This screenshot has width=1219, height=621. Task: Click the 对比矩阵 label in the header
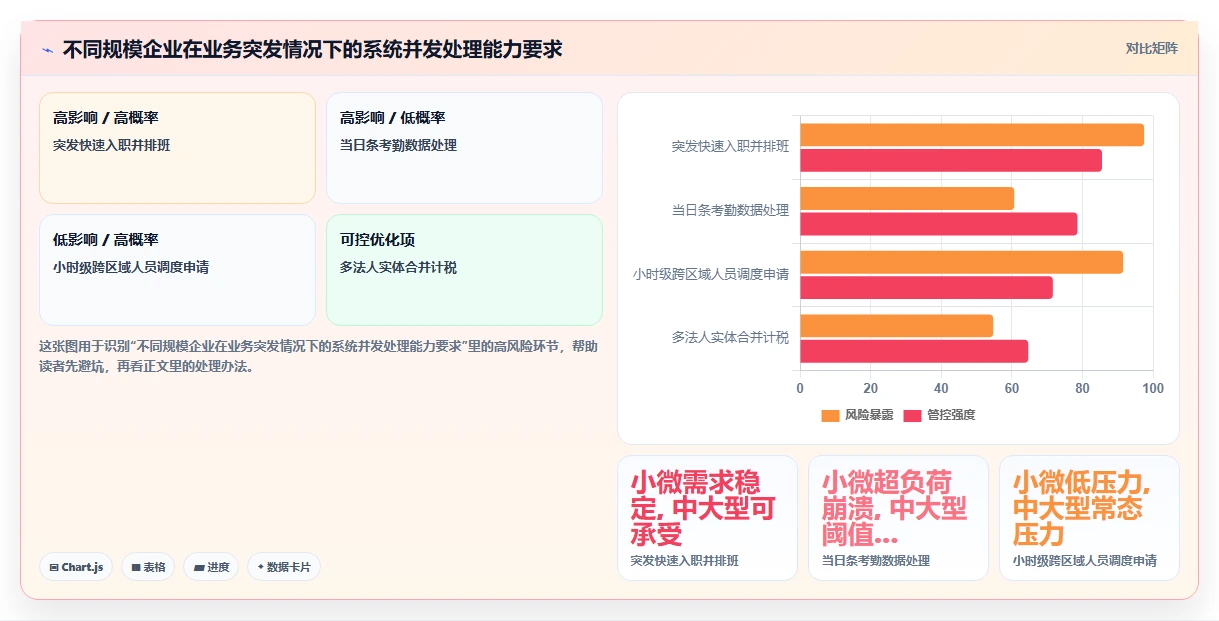(1151, 48)
